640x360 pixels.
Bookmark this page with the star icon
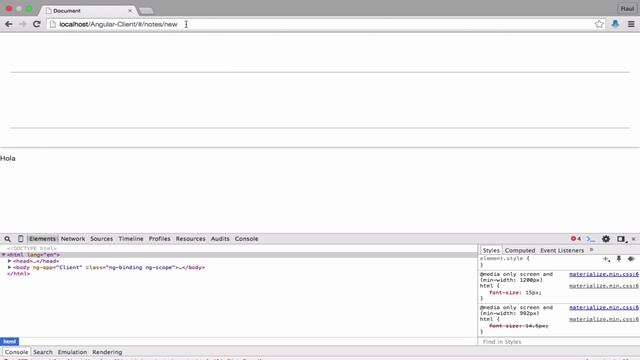[599, 24]
